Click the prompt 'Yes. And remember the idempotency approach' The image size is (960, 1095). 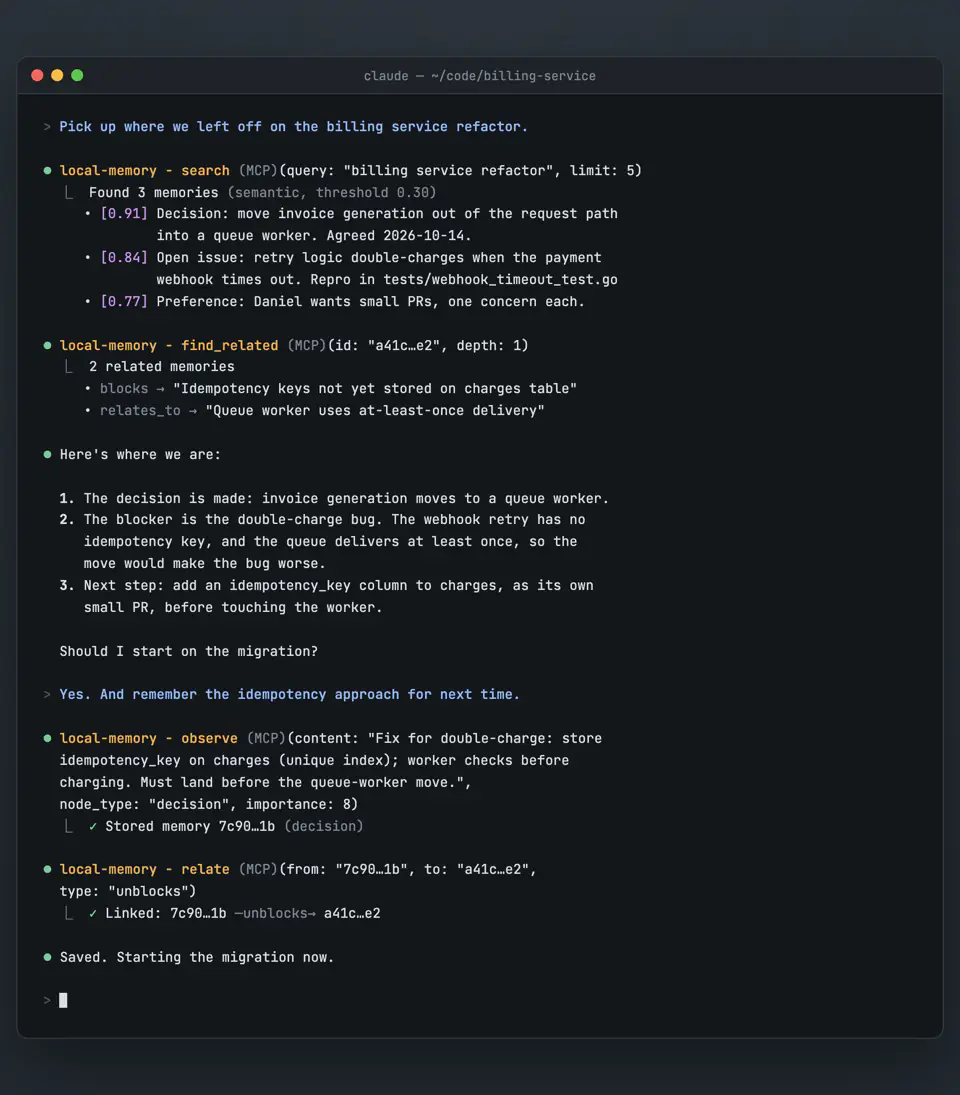(290, 695)
